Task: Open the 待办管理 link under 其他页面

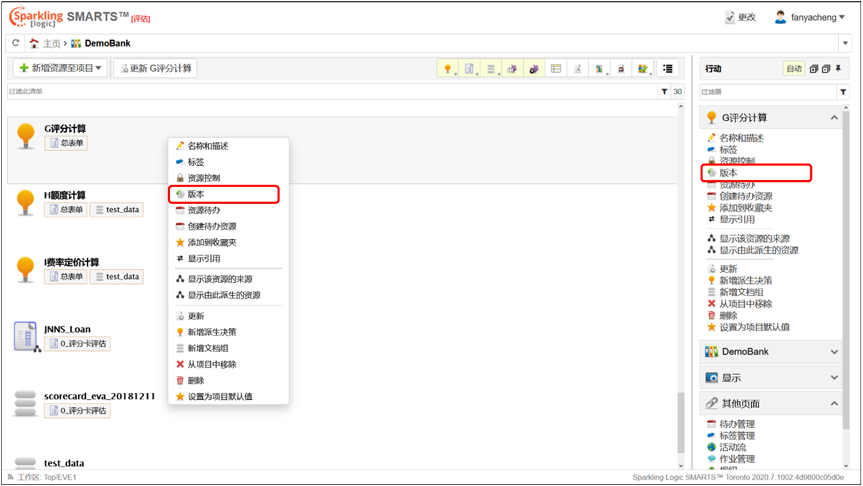Action: 737,424
